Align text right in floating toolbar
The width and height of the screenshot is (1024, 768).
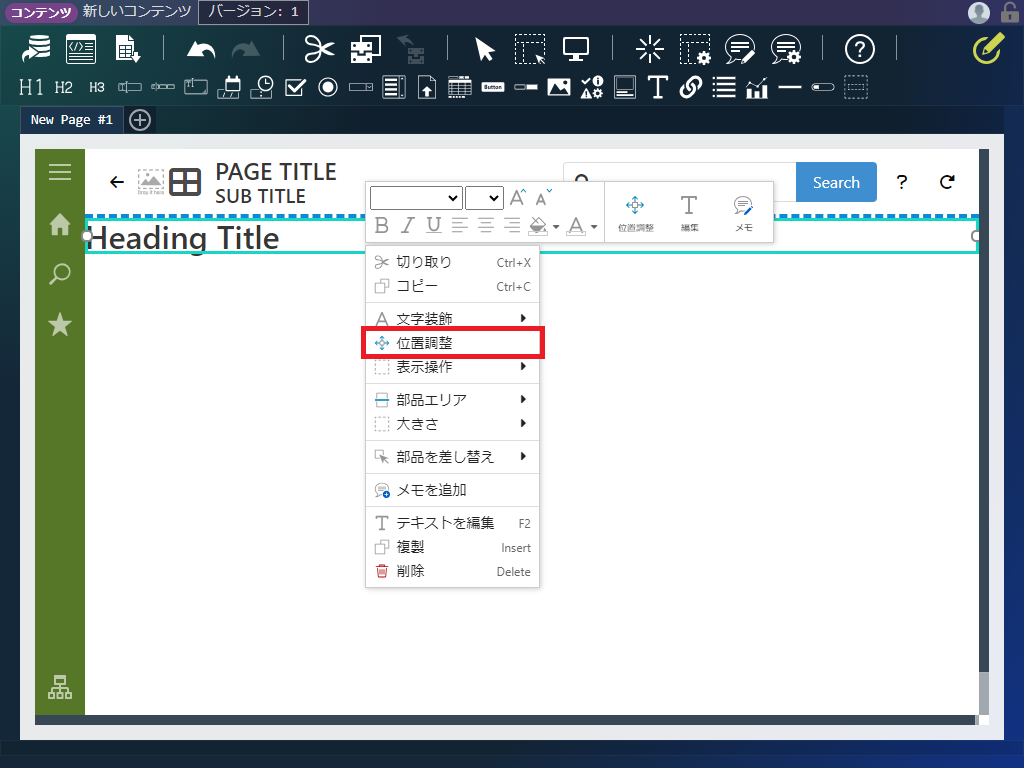click(511, 225)
